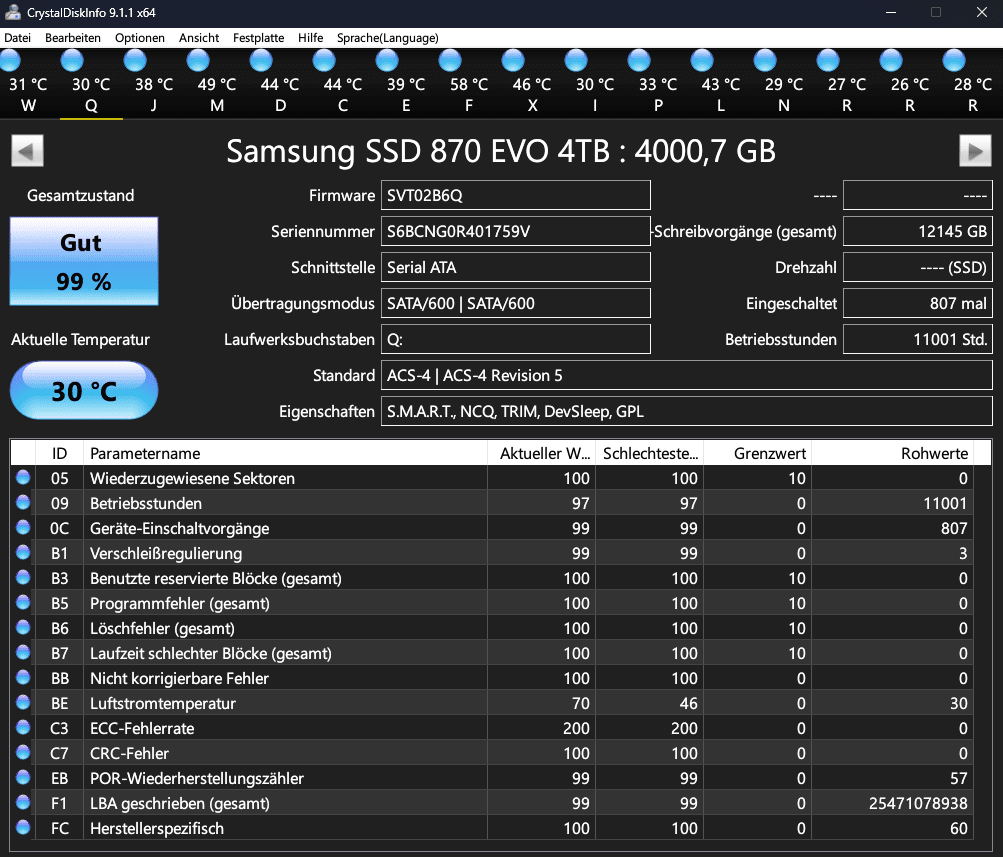Viewport: 1003px width, 857px height.
Task: Select drive R at 27 °C
Action: (847, 83)
